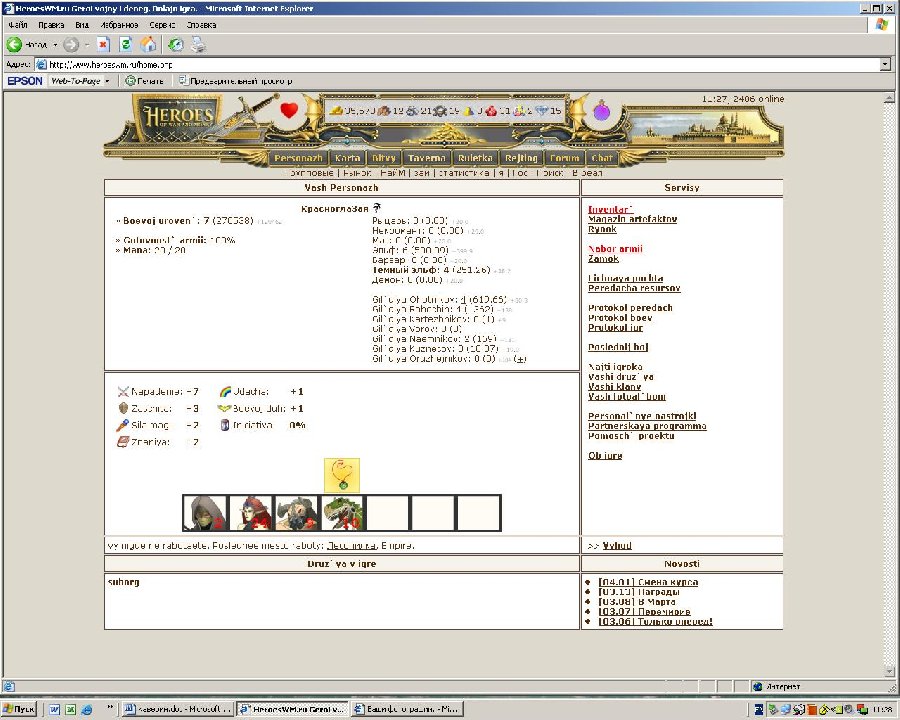This screenshot has width=900, height=720.
Task: Open the Karta game menu tab
Action: [348, 158]
